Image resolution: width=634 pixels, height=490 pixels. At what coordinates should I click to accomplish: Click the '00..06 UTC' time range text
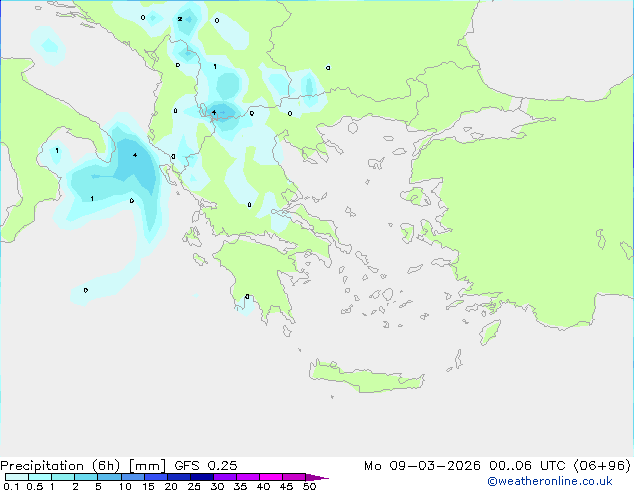pos(527,466)
